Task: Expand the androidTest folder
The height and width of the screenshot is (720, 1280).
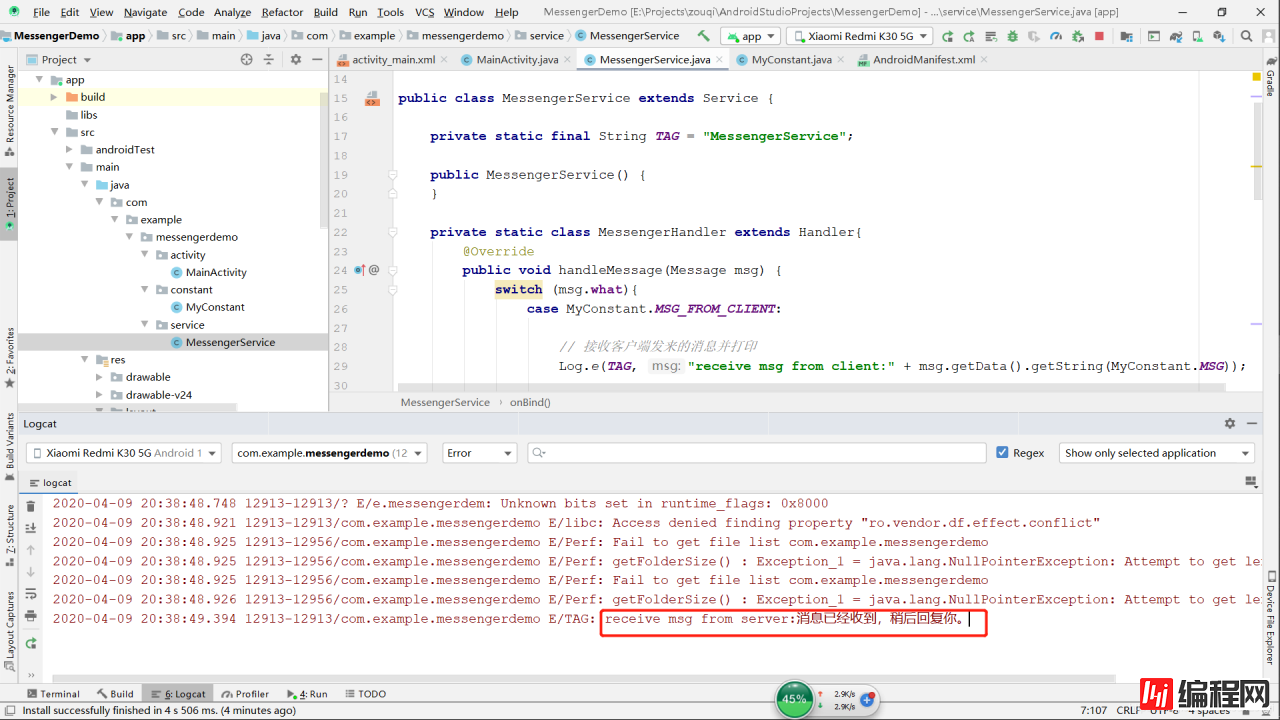Action: pyautogui.click(x=69, y=150)
